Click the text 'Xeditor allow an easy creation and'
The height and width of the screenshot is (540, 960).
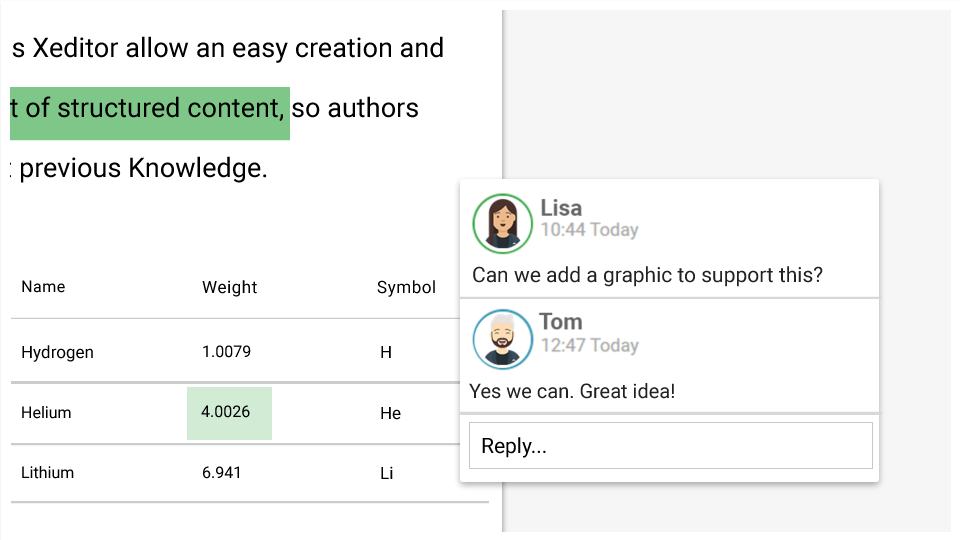click(238, 48)
